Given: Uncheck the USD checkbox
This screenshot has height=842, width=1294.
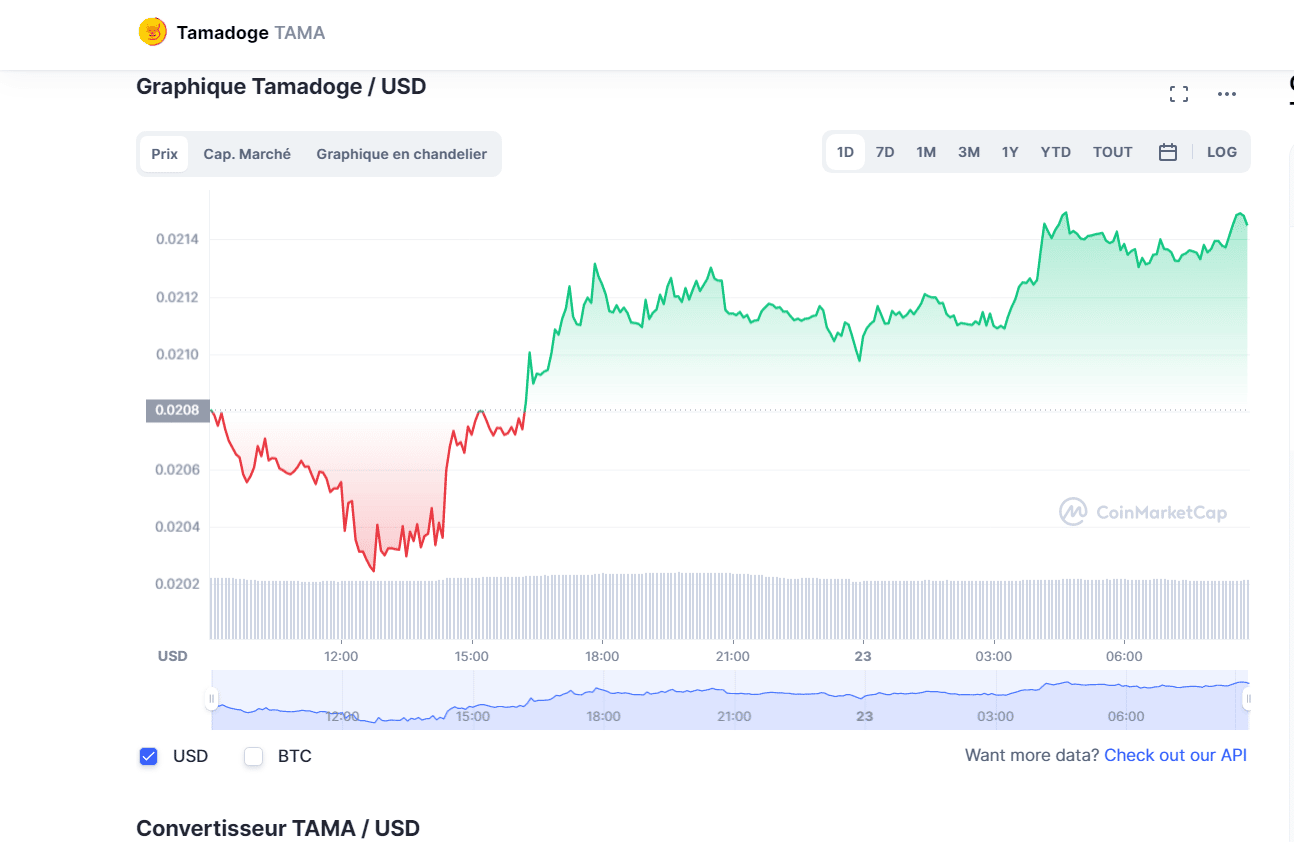Looking at the screenshot, I should [x=148, y=756].
